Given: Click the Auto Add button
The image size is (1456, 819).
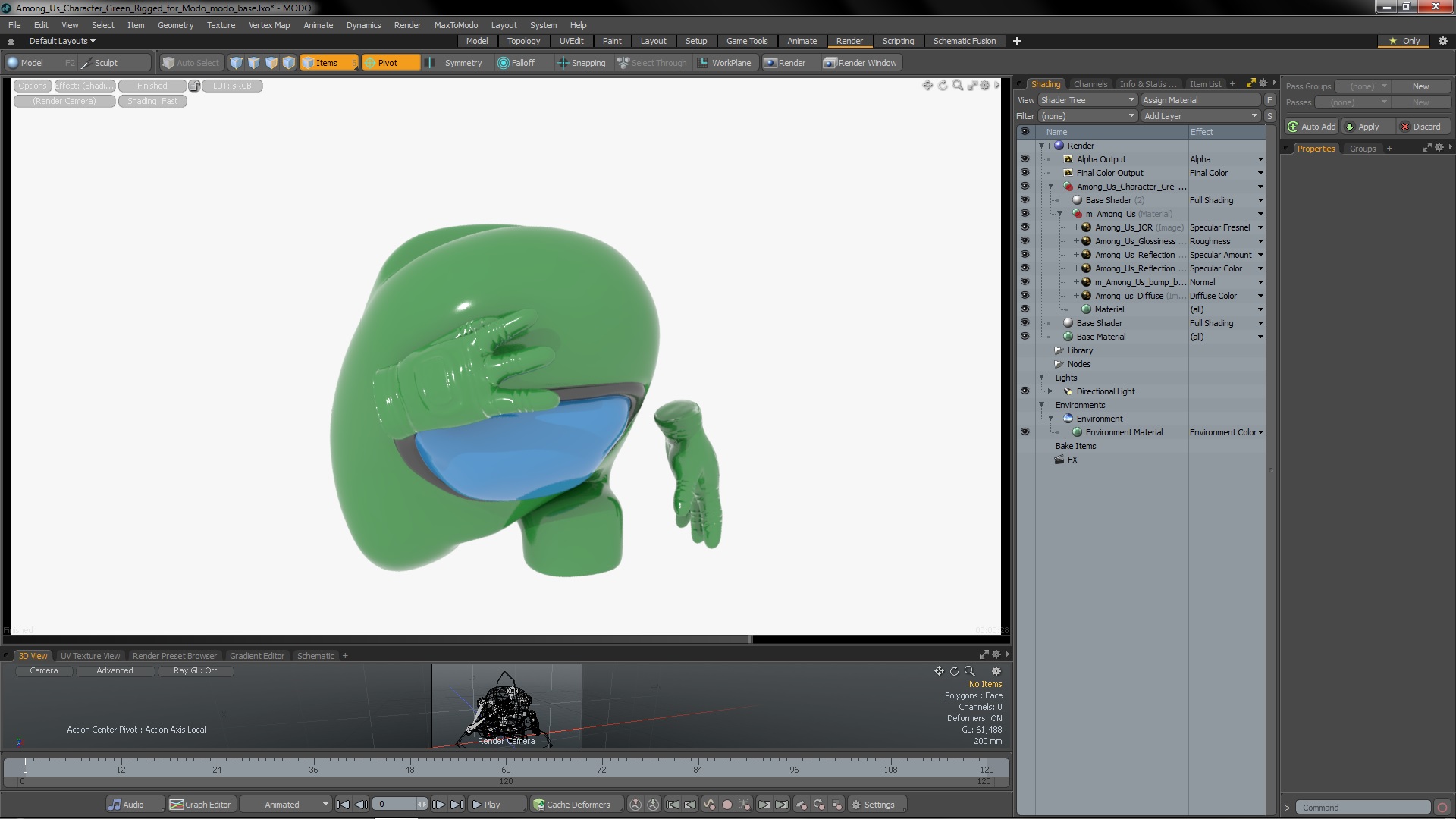Looking at the screenshot, I should [1312, 127].
